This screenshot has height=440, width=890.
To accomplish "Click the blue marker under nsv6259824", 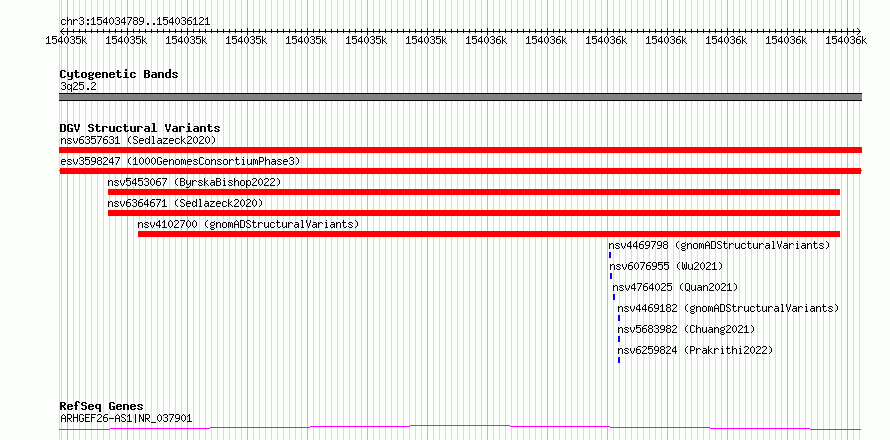I will point(619,360).
